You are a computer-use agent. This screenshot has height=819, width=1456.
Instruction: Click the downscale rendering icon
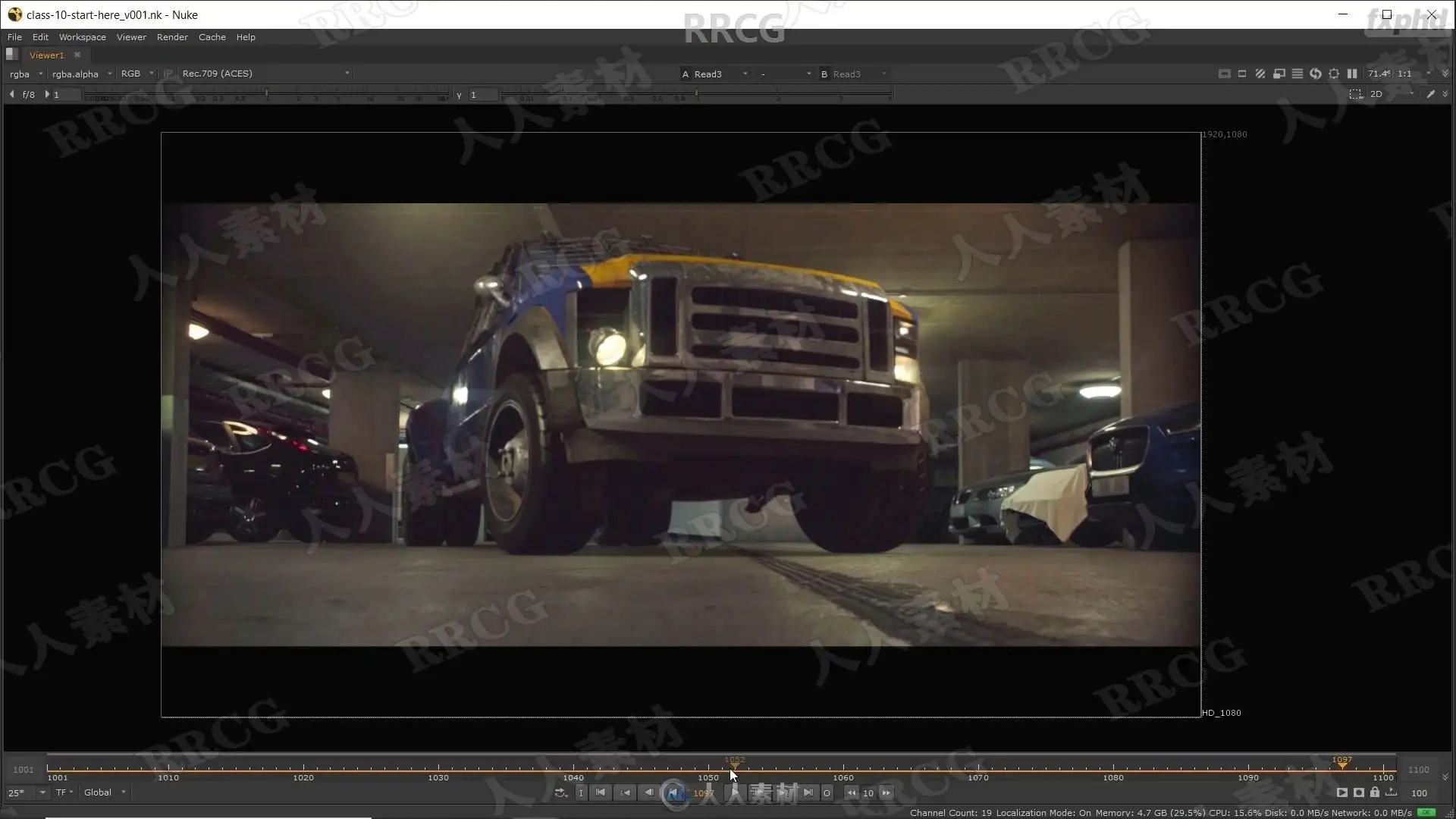[x=1279, y=74]
